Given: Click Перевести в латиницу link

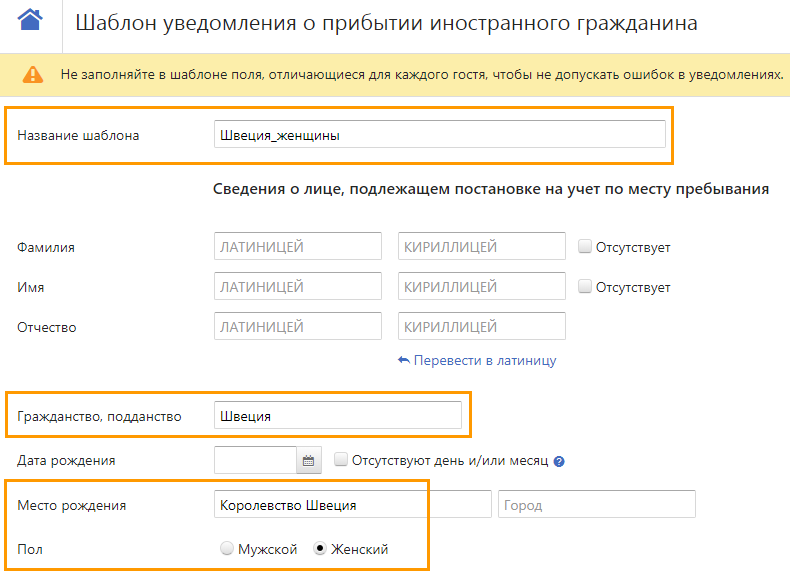Looking at the screenshot, I should pos(485,360).
